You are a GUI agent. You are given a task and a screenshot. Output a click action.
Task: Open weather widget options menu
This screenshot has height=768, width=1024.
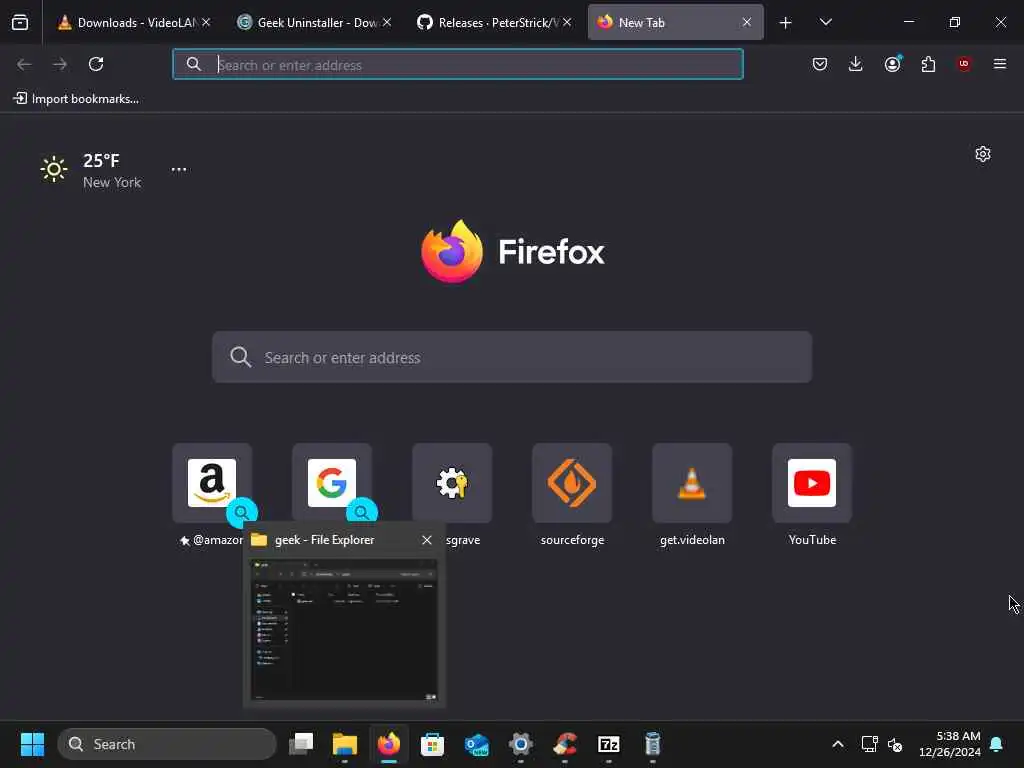pos(179,169)
